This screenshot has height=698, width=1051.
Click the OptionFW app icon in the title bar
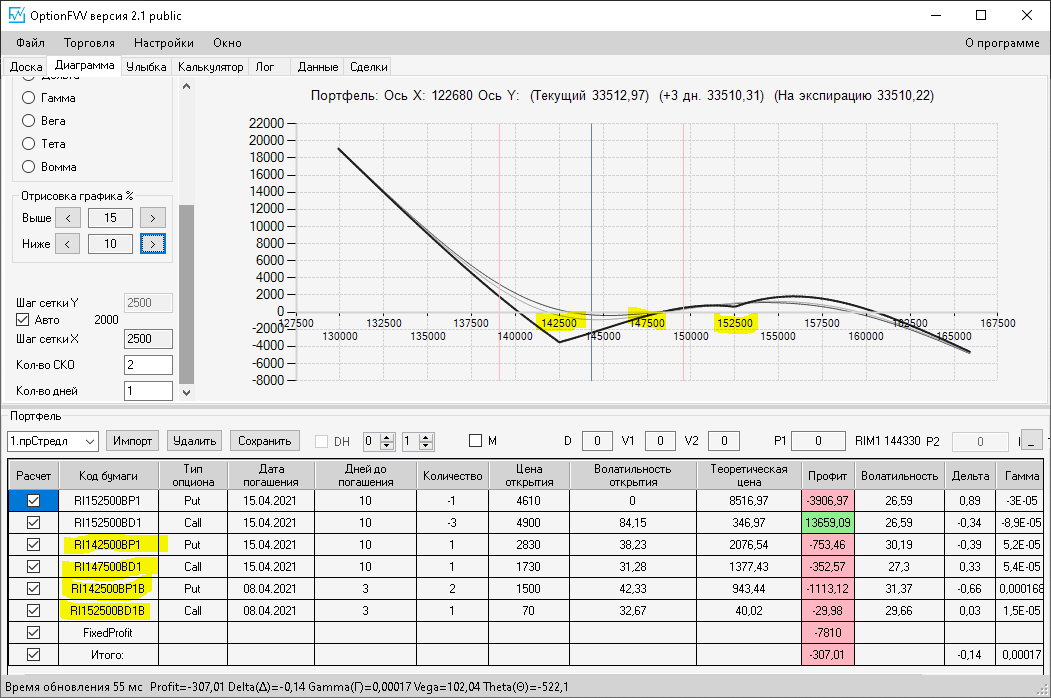pyautogui.click(x=16, y=15)
